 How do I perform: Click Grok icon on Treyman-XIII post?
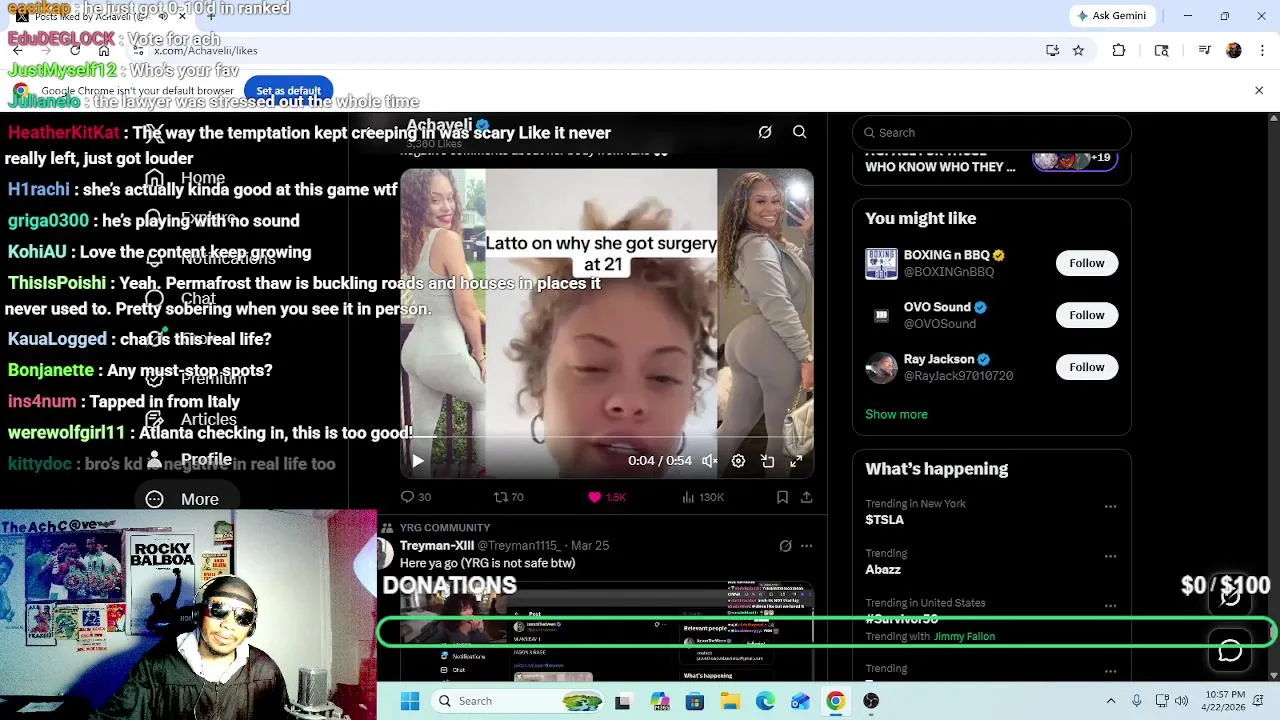[785, 546]
